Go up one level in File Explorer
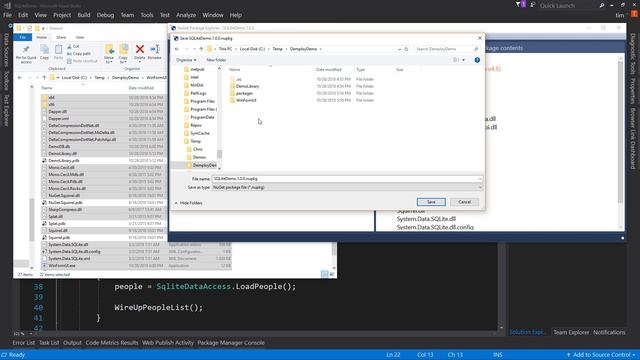640x360 pixels. 44,78
